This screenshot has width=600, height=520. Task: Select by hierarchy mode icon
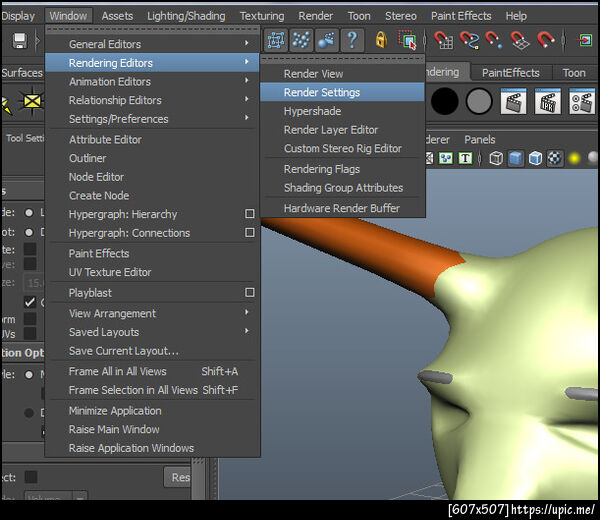pyautogui.click(x=276, y=40)
